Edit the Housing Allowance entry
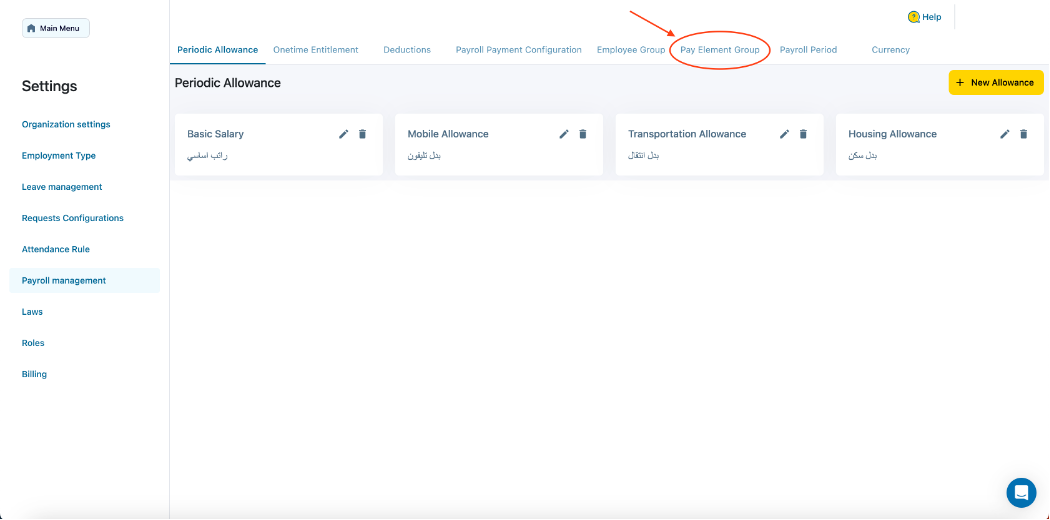 click(x=1005, y=134)
